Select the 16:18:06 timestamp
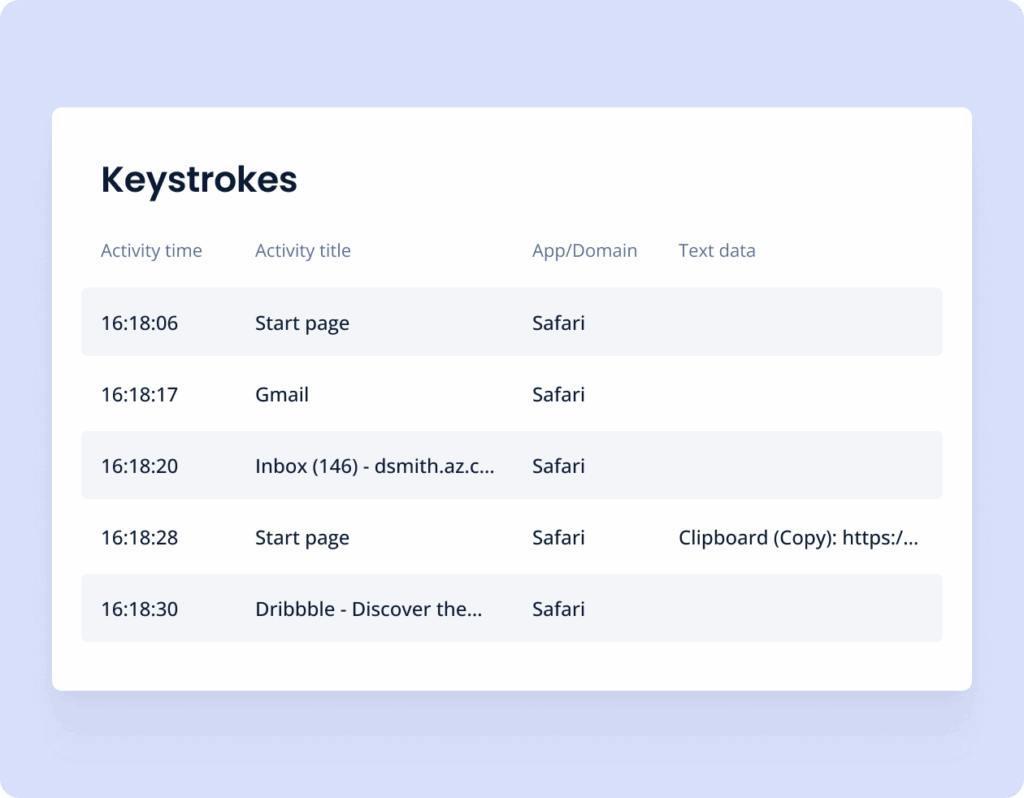Screen dimensions: 1024x798 coord(139,323)
